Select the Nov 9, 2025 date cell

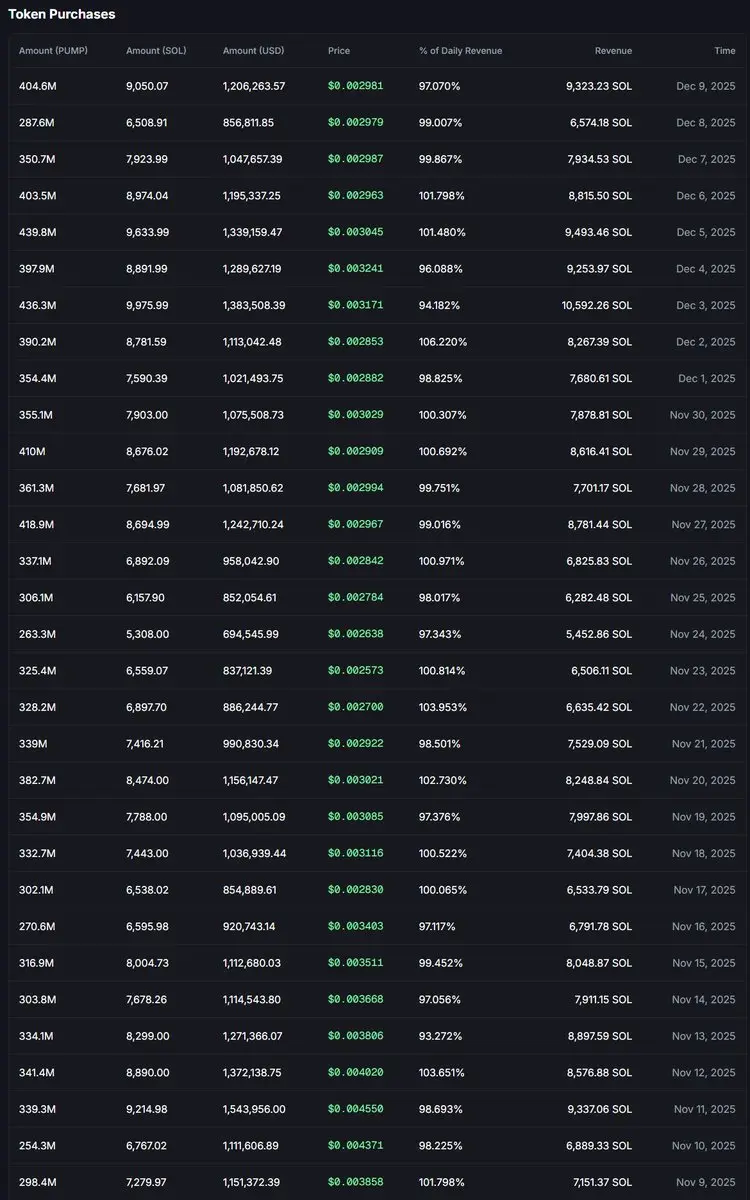(705, 1182)
